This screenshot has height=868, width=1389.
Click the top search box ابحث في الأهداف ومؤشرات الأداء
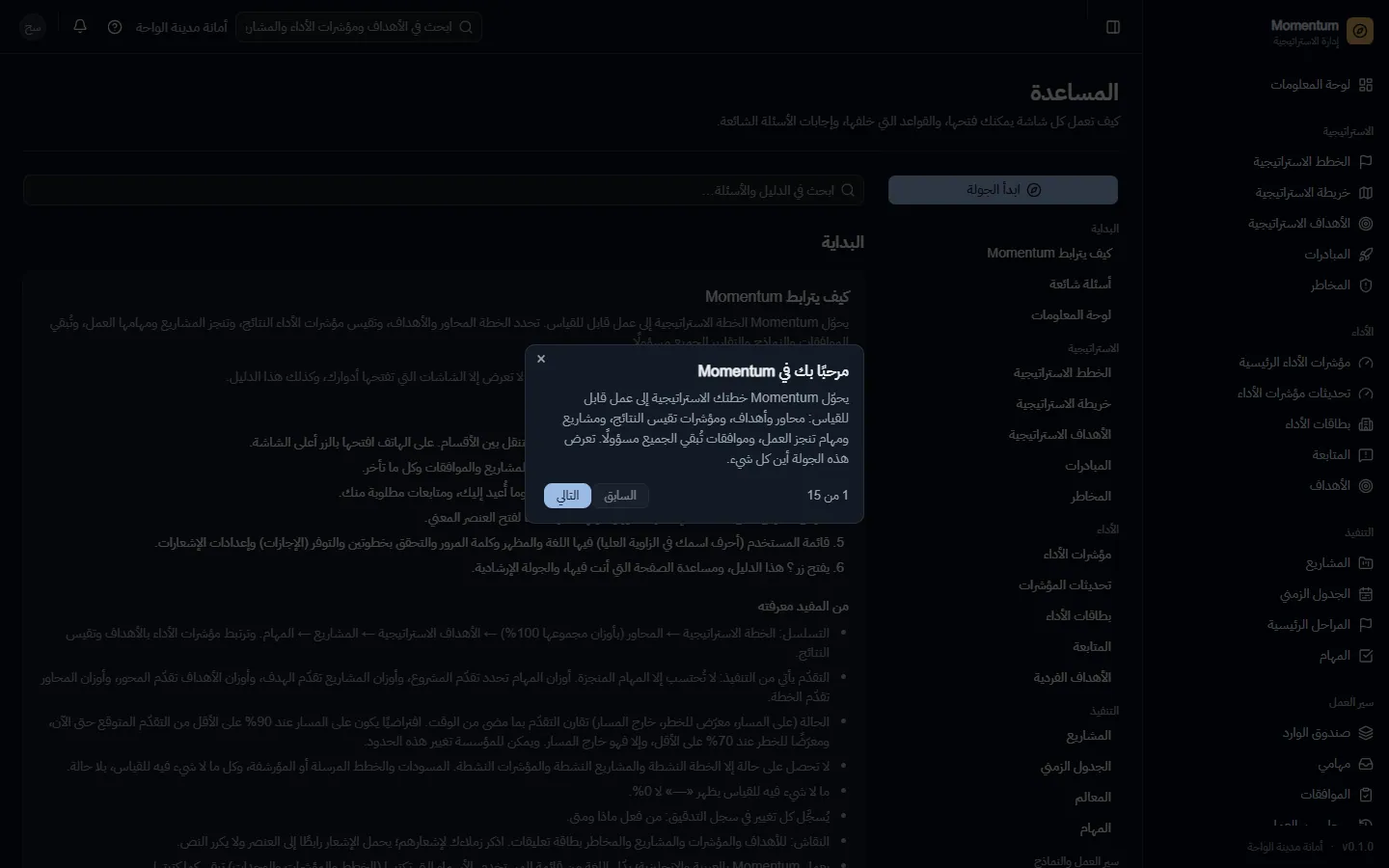coord(359,27)
